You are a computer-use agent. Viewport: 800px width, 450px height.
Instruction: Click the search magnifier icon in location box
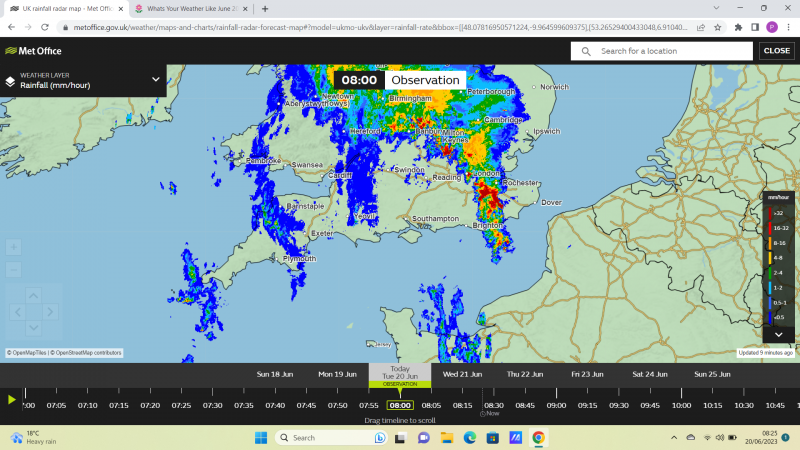pyautogui.click(x=586, y=51)
